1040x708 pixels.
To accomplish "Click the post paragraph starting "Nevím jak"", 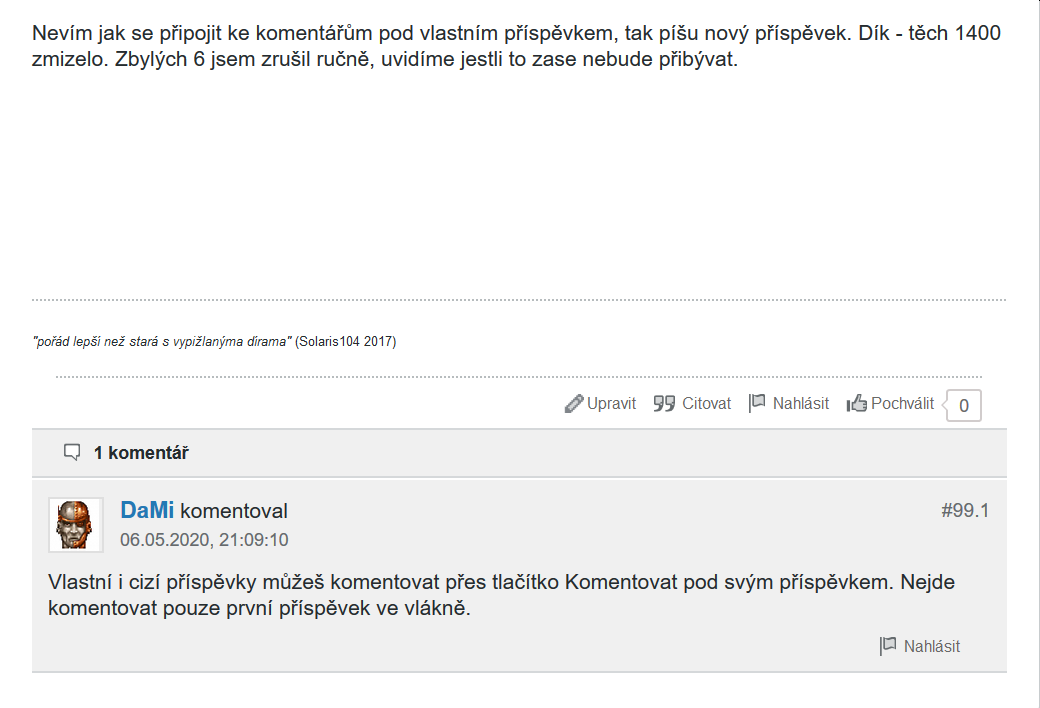I will 516,47.
